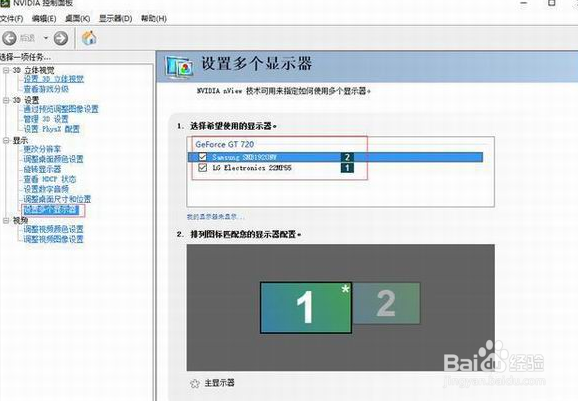Open 设置 3D 立体视觉 task
The height and width of the screenshot is (401, 578).
(x=54, y=79)
